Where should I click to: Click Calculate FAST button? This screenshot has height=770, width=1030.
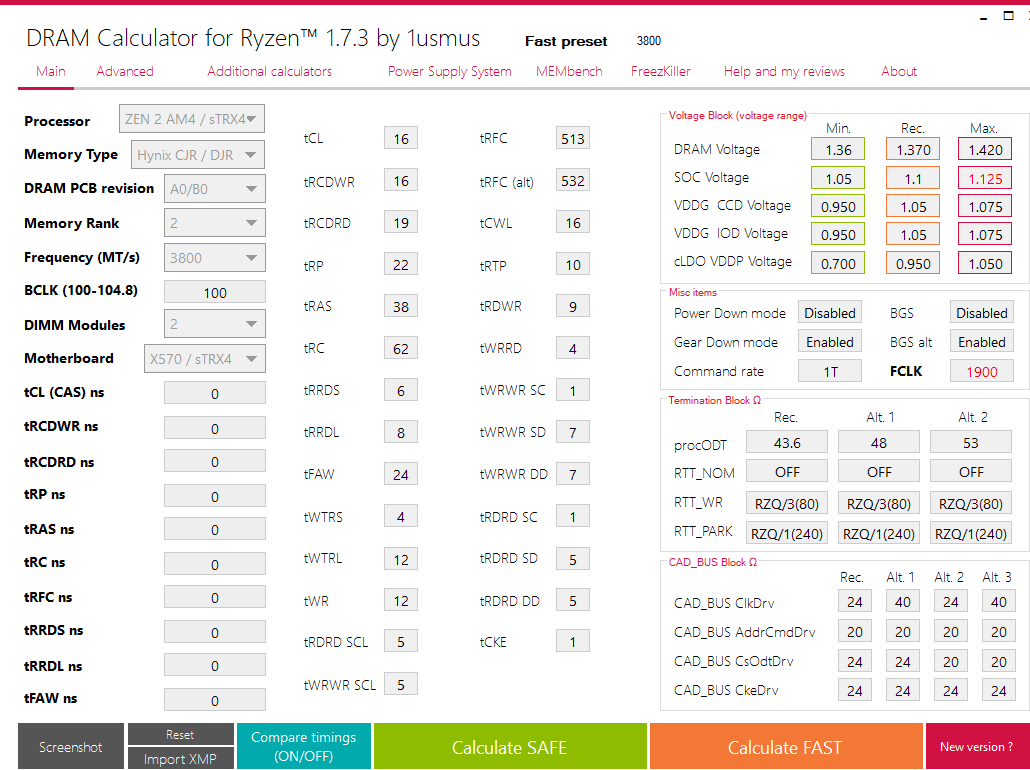click(785, 746)
